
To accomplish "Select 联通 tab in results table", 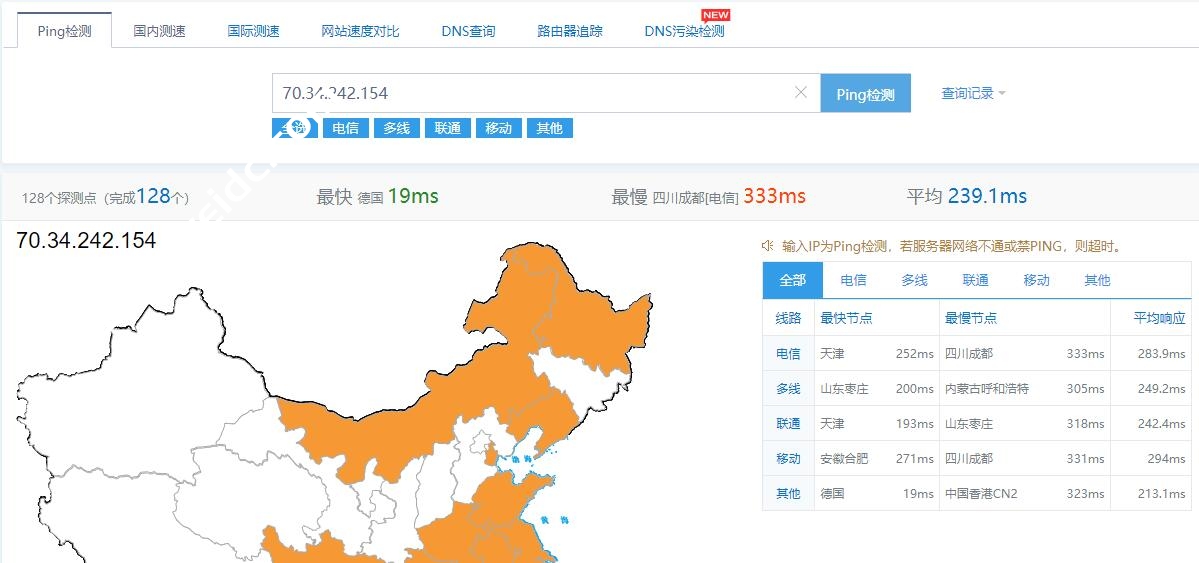I will point(976,280).
